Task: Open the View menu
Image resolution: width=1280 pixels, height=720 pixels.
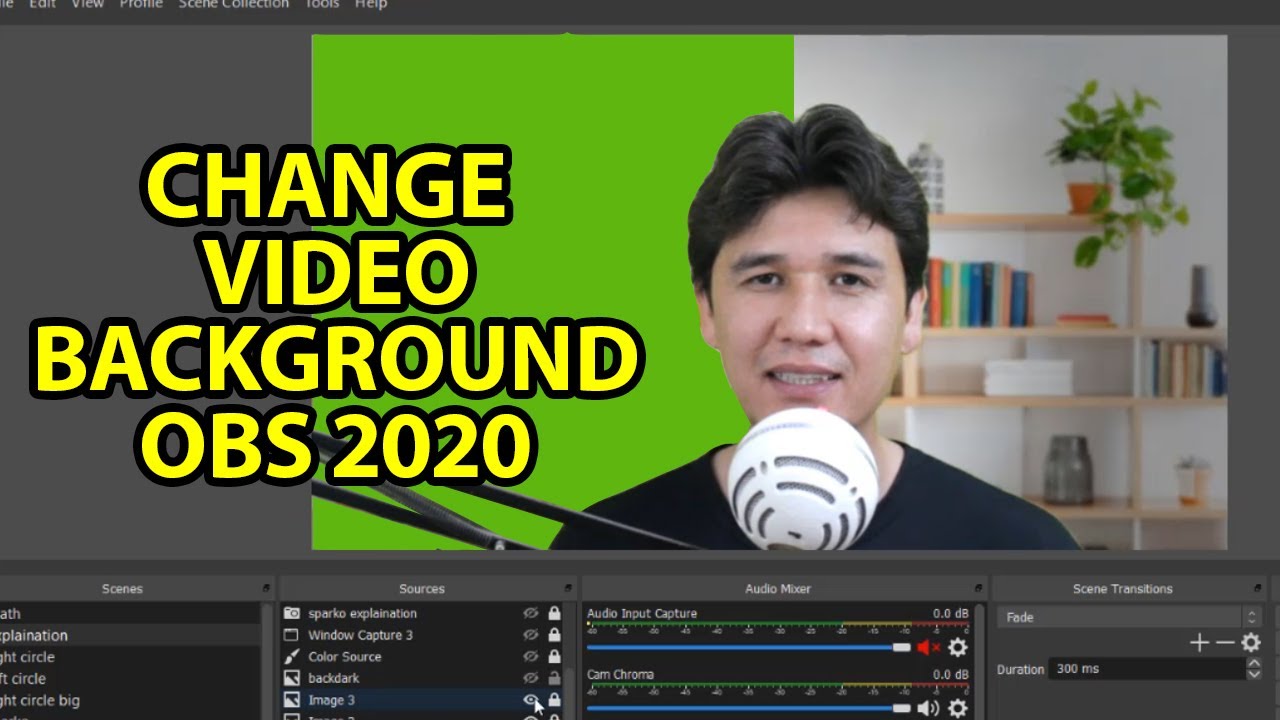Action: (x=87, y=4)
